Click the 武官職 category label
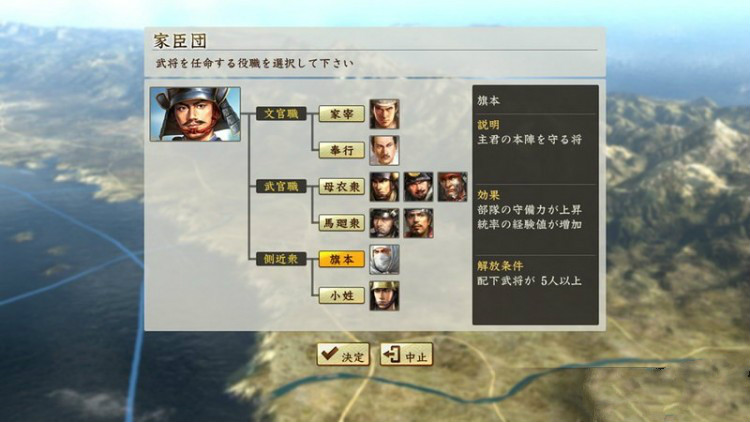 click(x=281, y=187)
